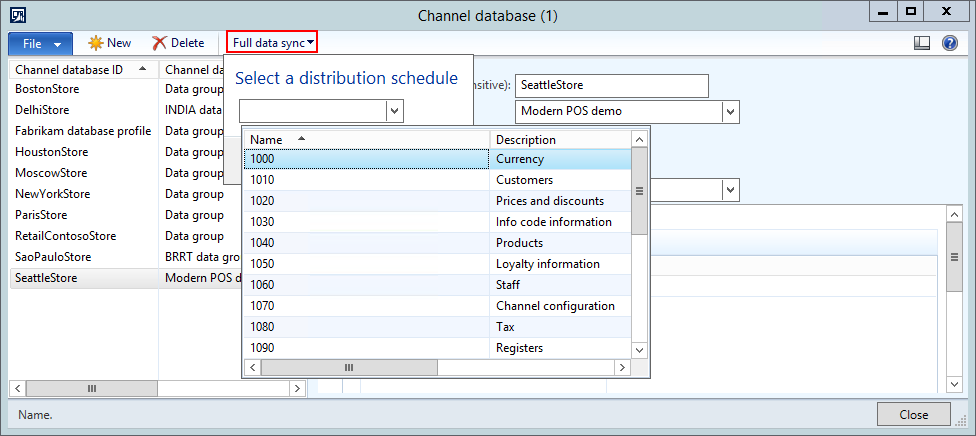Viewport: 976px width, 436px height.
Task: Click the application icon in title bar
Action: click(19, 15)
